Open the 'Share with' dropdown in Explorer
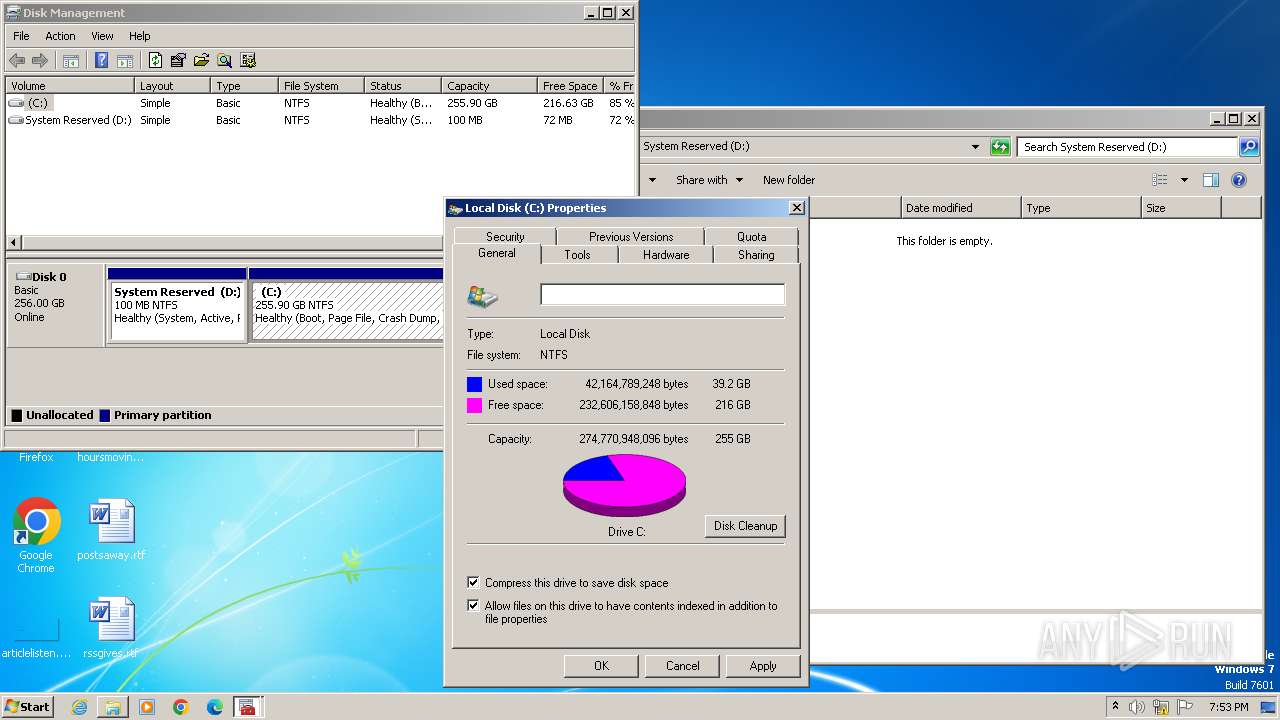This screenshot has width=1280, height=720. coord(709,180)
